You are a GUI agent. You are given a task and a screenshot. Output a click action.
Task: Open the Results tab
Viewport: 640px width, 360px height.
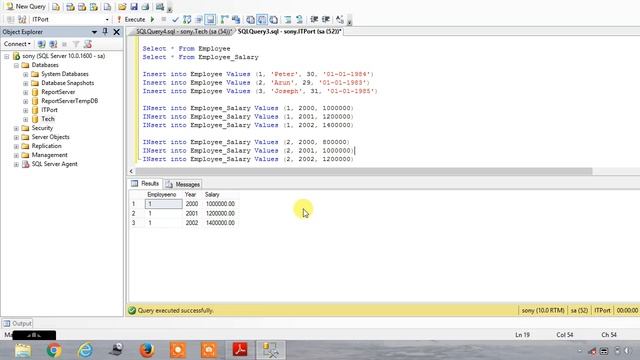[x=145, y=184]
